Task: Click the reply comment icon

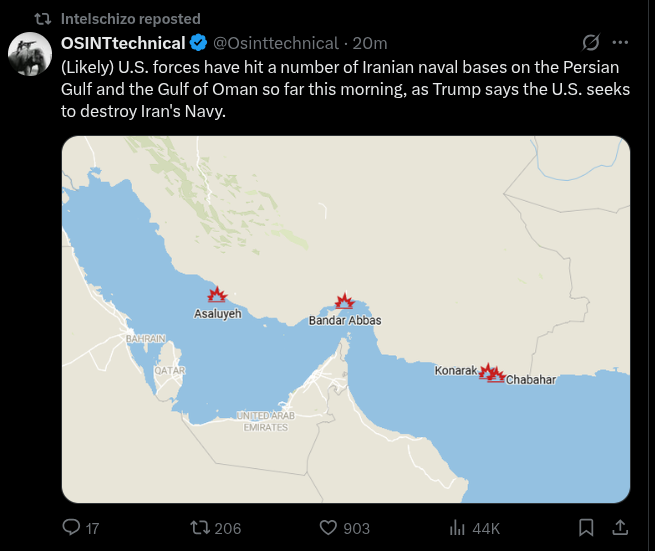Action: click(71, 527)
